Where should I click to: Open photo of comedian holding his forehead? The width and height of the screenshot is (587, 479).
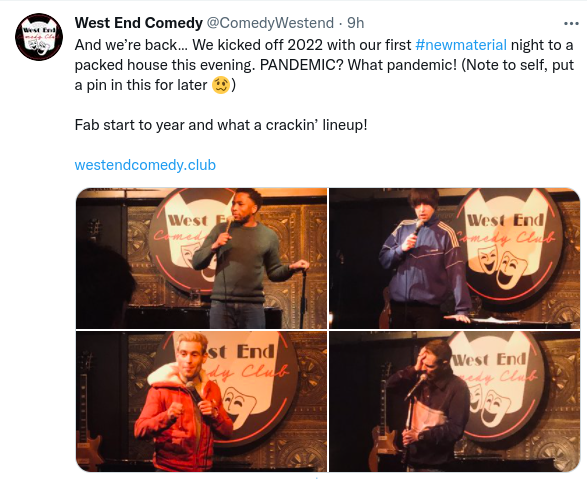click(454, 401)
